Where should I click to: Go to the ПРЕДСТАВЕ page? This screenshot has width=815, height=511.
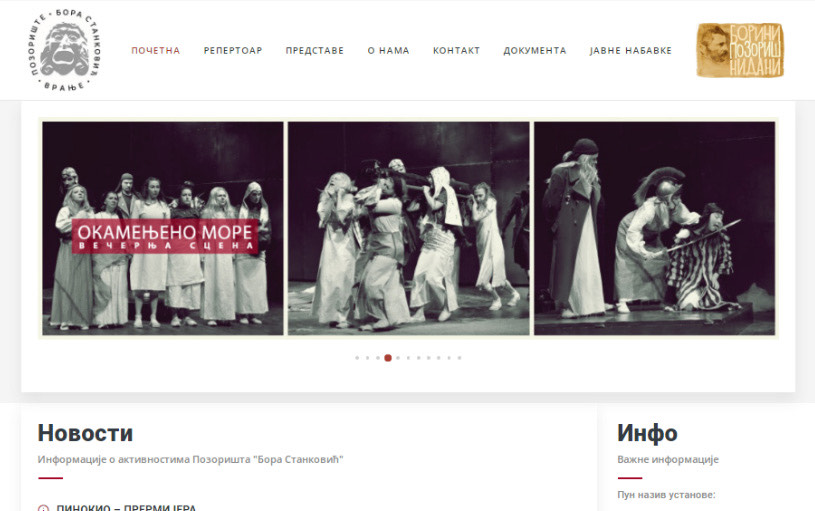pos(314,50)
